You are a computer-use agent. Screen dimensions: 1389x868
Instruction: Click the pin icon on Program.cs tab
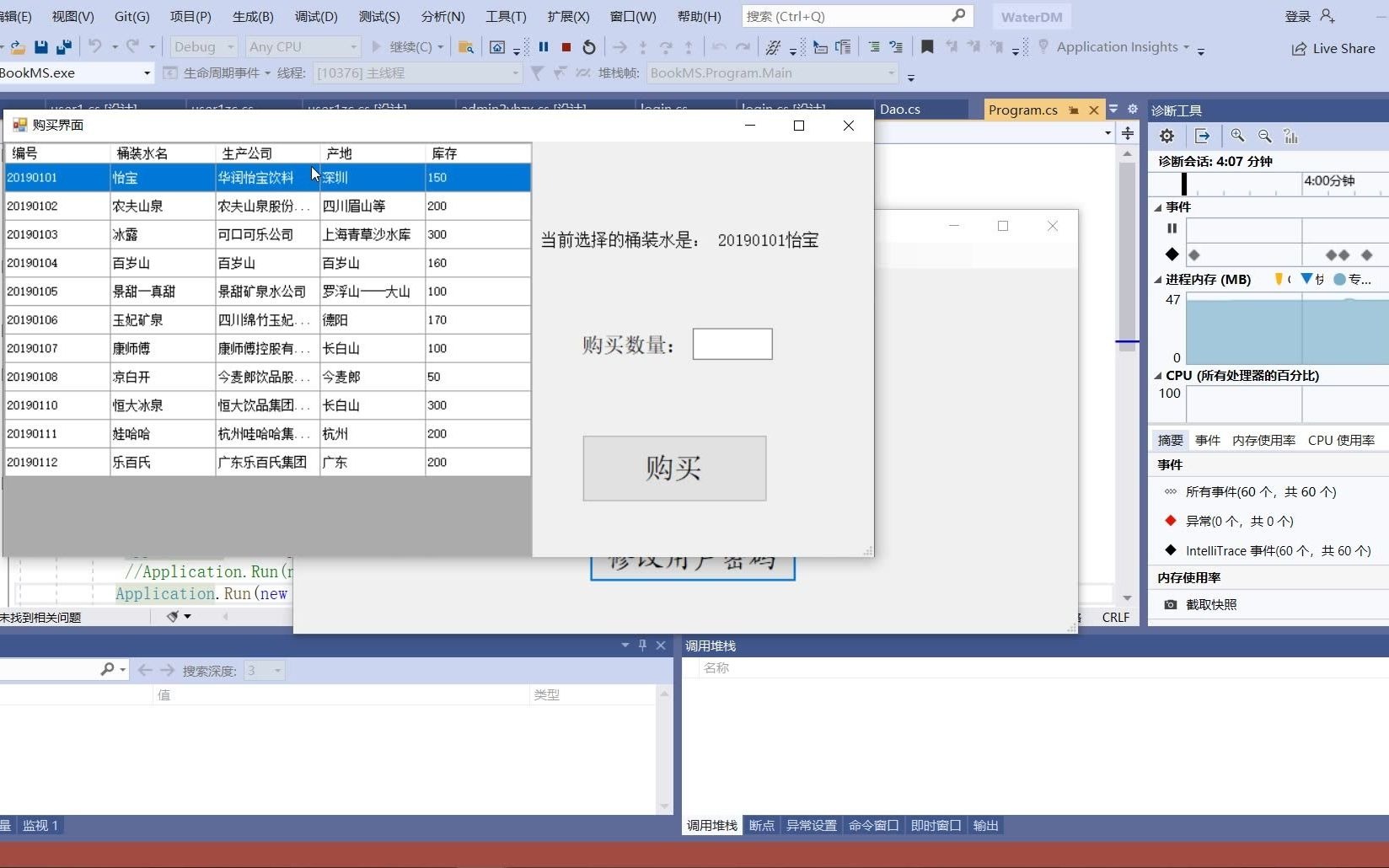[1074, 110]
